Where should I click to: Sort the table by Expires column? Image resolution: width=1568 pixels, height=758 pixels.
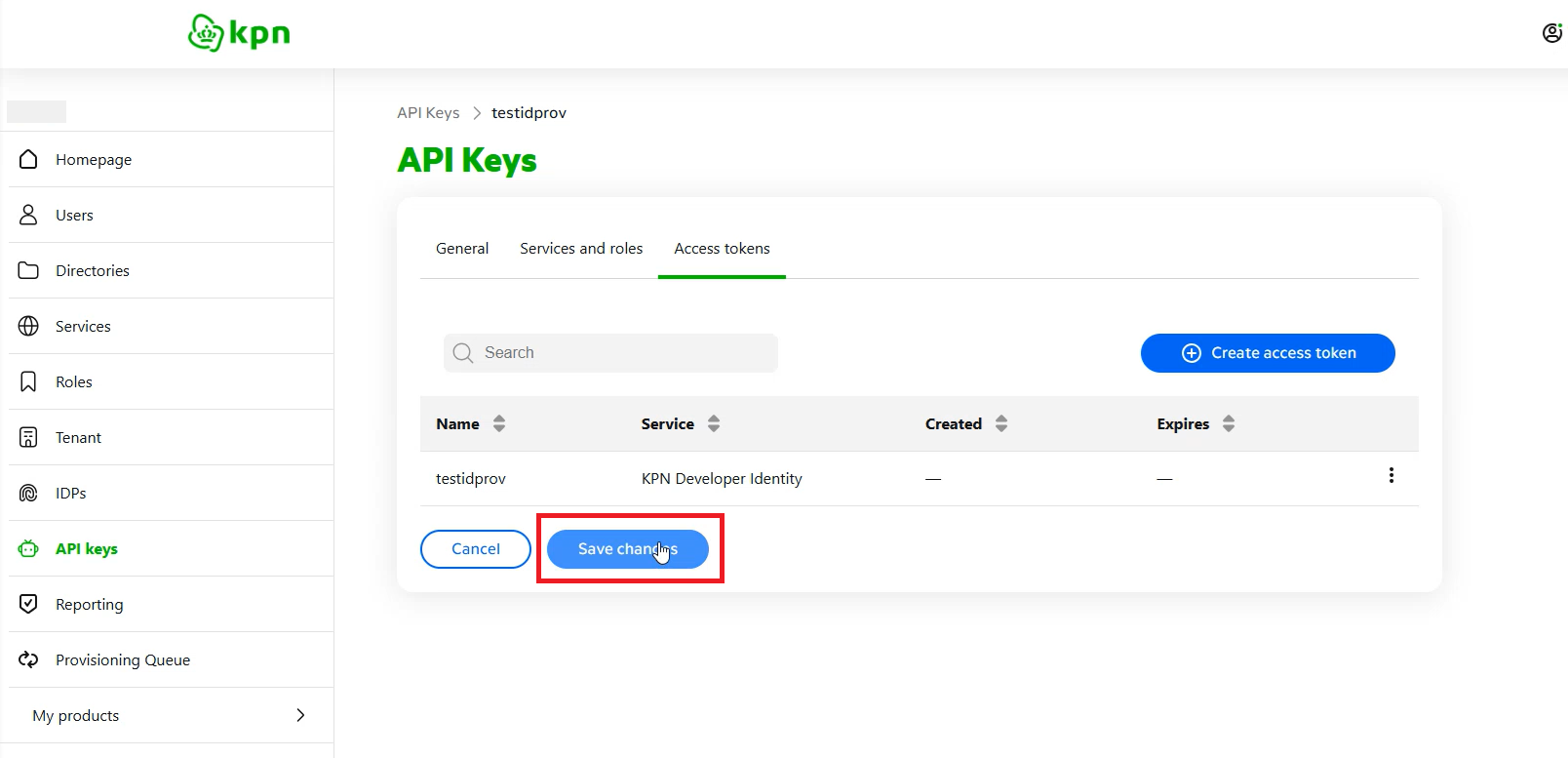1229,423
